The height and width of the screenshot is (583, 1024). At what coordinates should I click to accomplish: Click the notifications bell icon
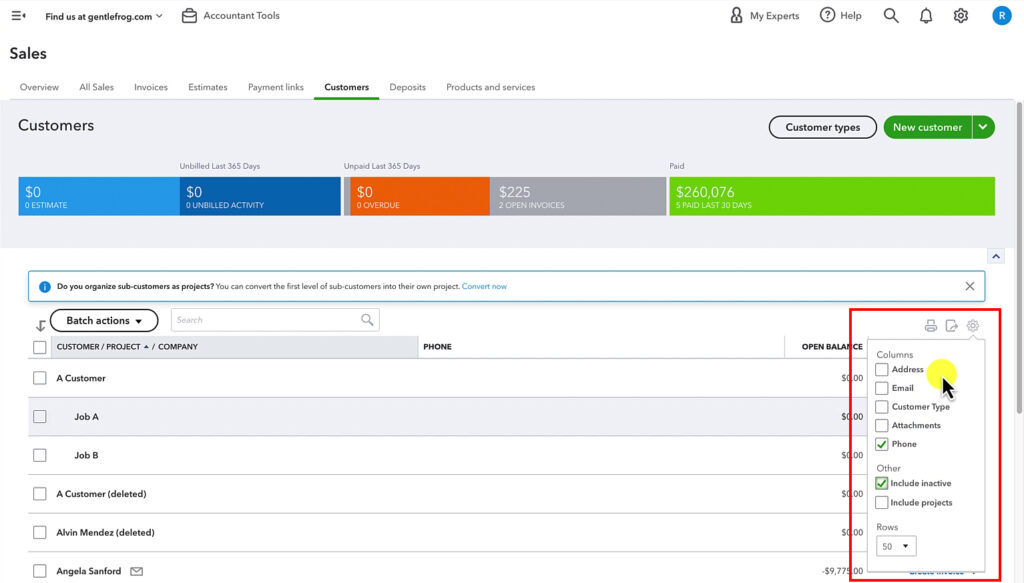925,15
